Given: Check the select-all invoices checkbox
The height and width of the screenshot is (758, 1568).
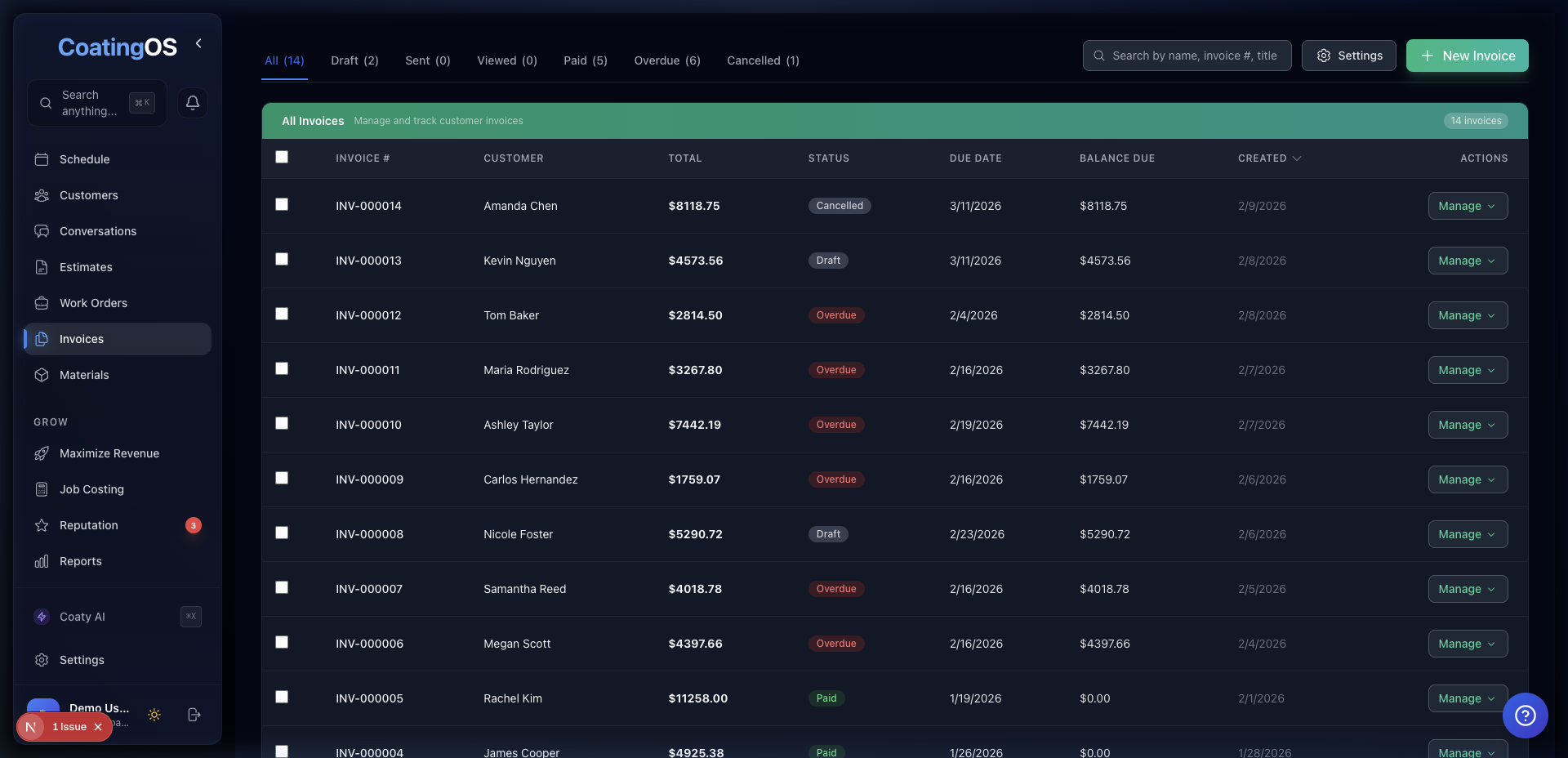Looking at the screenshot, I should 281,157.
